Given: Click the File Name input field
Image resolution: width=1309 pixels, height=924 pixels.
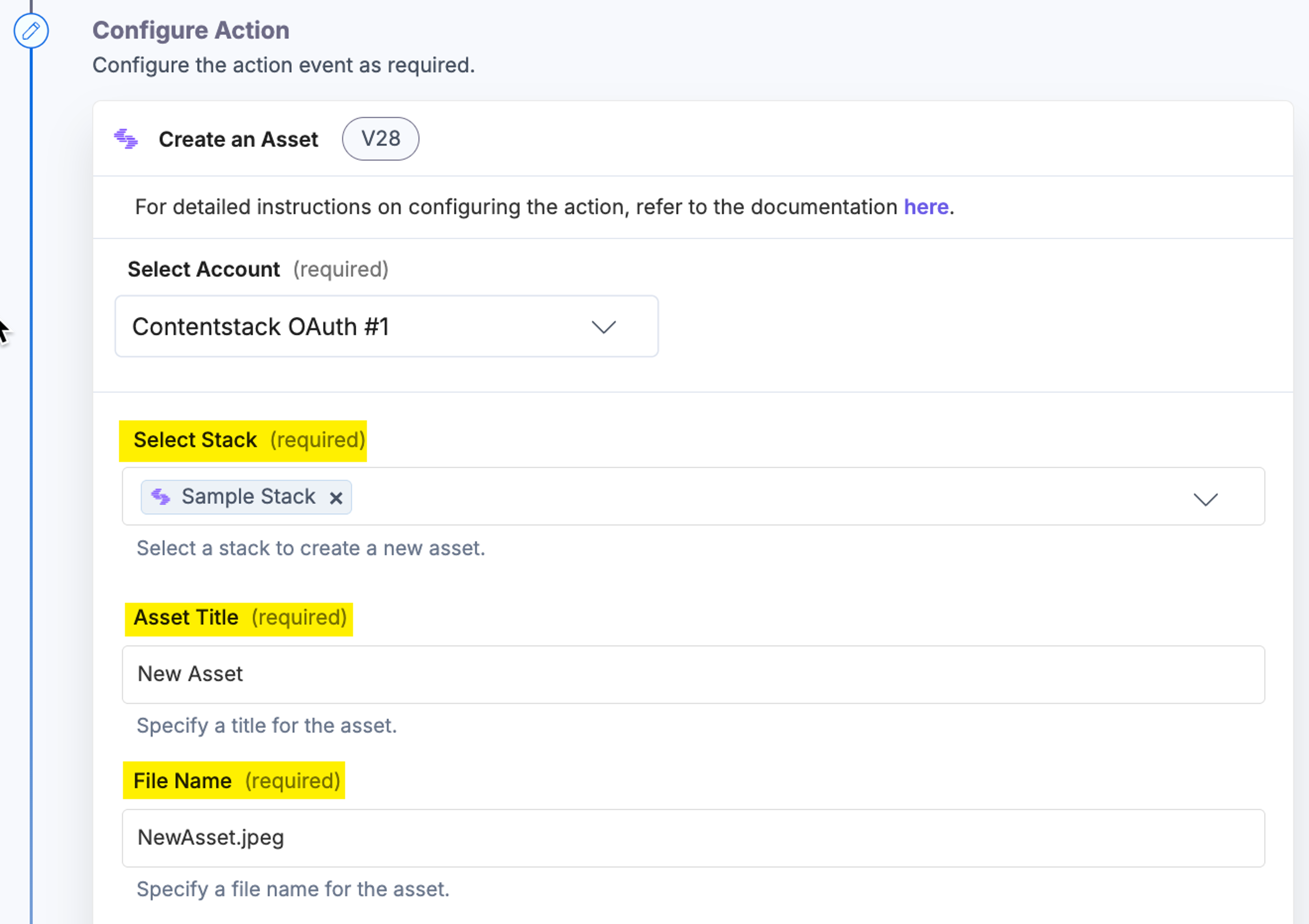Looking at the screenshot, I should coord(693,838).
